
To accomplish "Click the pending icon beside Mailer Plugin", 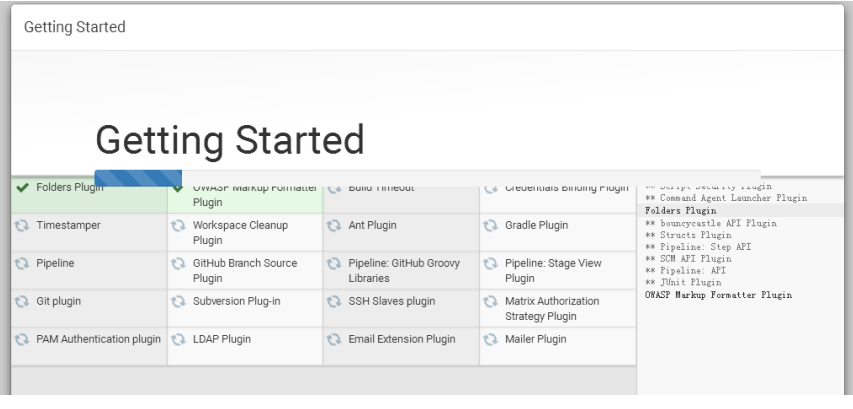I will pyautogui.click(x=492, y=339).
